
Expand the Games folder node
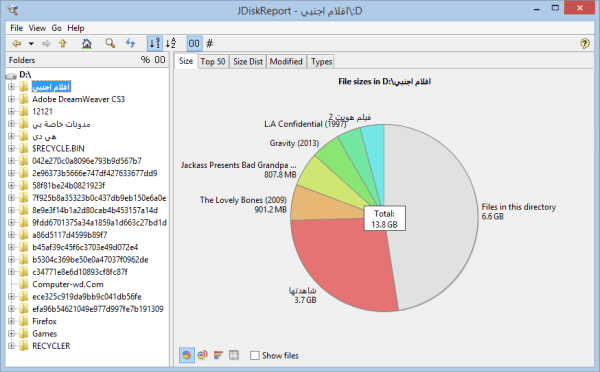[11, 333]
